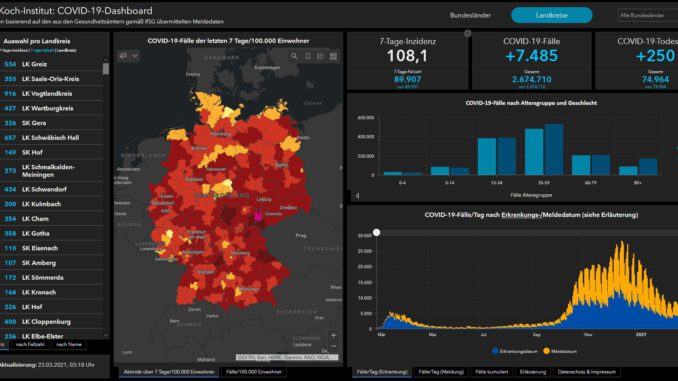Click the map attribution text box
This screenshot has width=678, height=381.
click(287, 357)
